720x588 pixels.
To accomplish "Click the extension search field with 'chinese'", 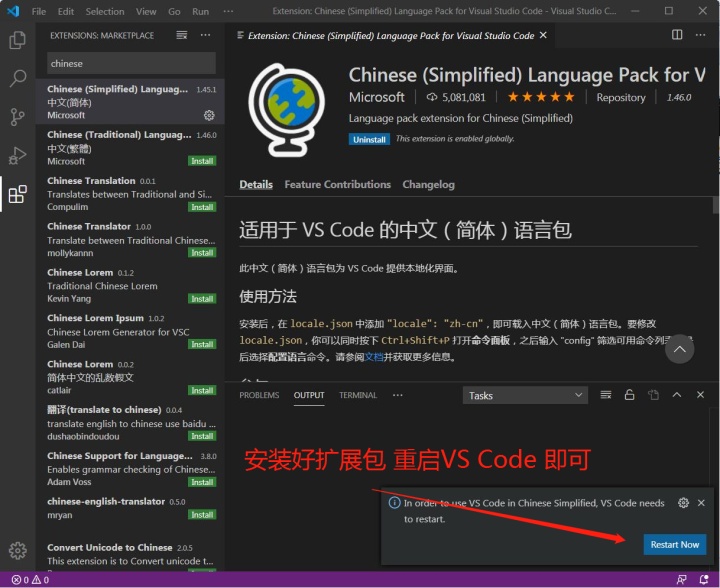I will point(131,63).
